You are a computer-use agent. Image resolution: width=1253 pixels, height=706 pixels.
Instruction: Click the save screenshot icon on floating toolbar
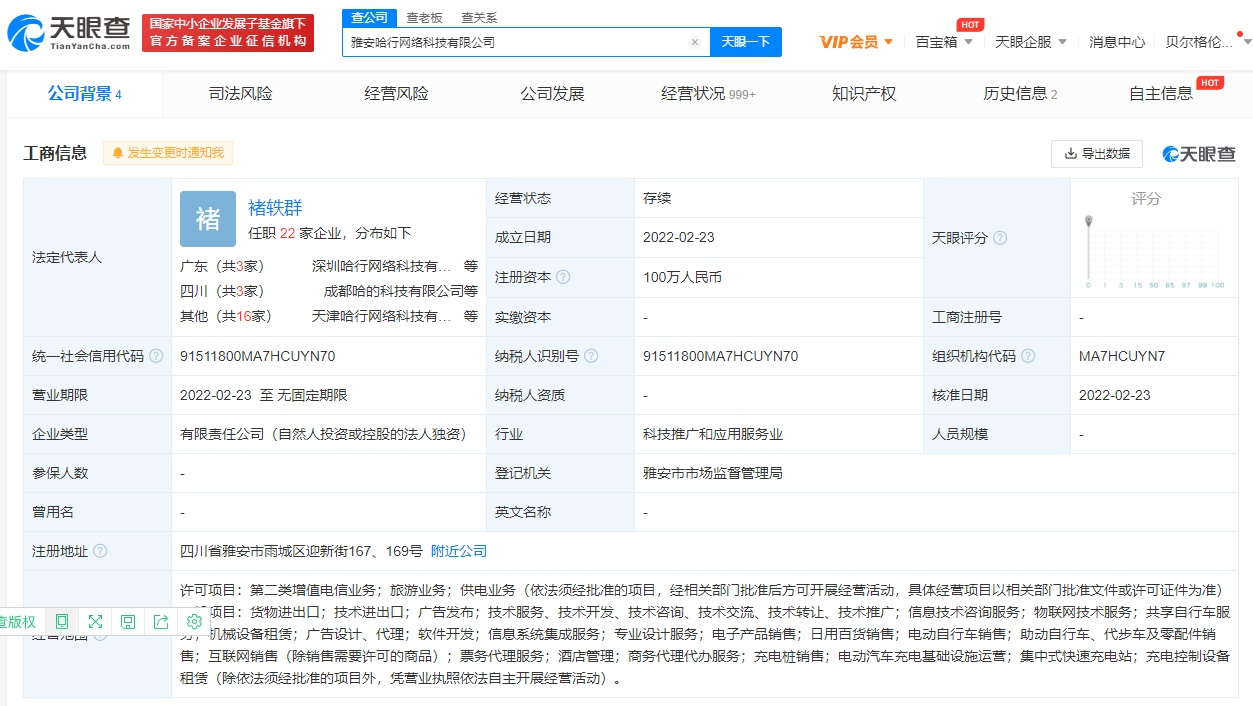pos(128,621)
